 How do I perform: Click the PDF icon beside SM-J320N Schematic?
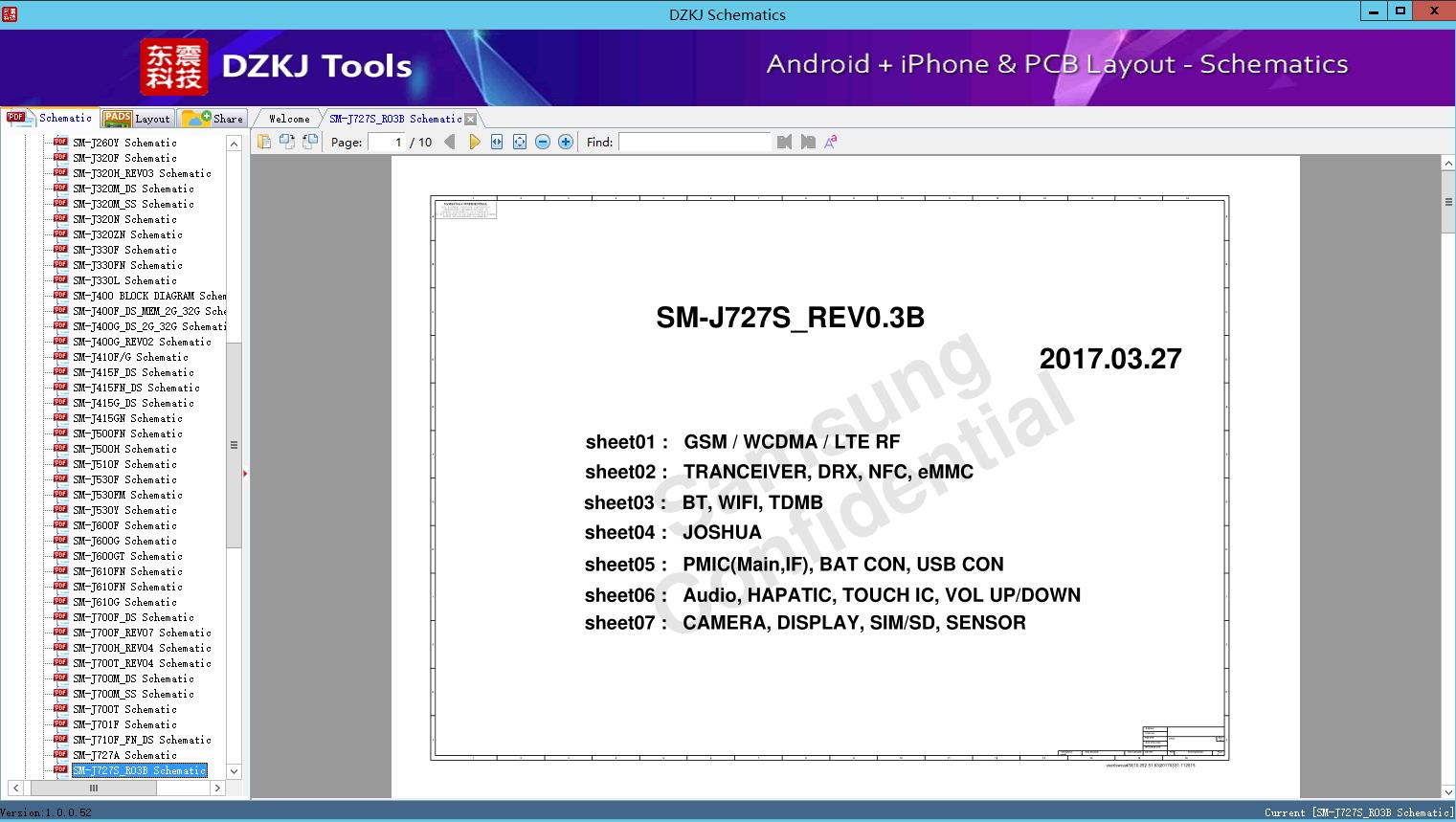click(60, 218)
